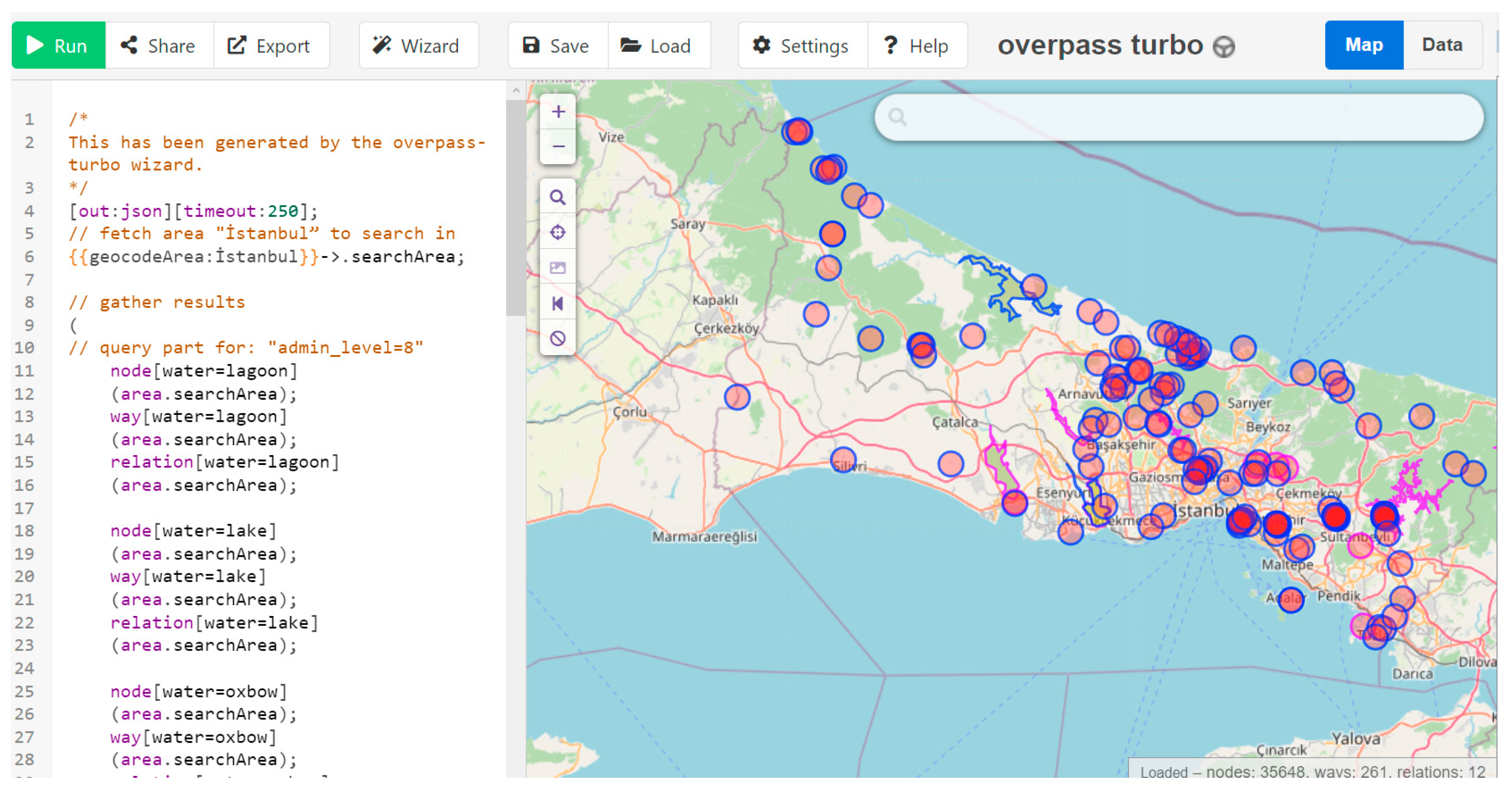Switch to the Data tab

[x=1441, y=45]
